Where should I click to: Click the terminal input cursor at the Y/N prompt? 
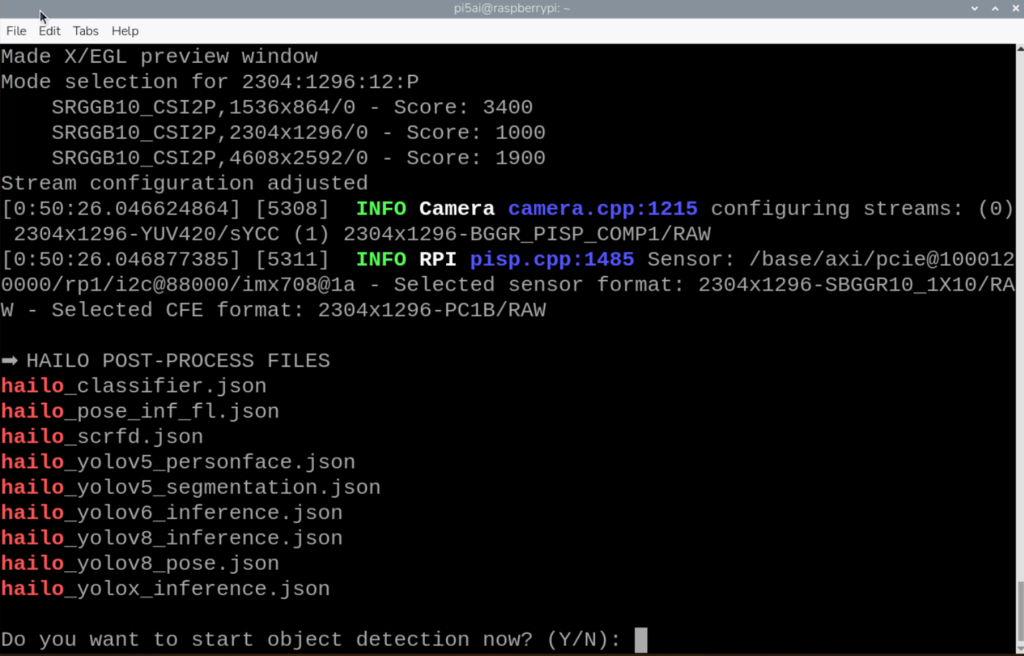point(641,639)
